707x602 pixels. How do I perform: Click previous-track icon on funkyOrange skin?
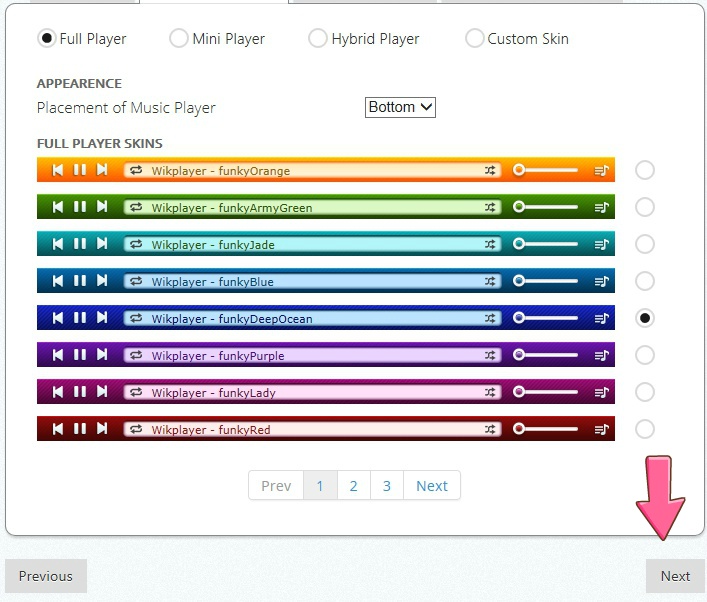pyautogui.click(x=58, y=170)
